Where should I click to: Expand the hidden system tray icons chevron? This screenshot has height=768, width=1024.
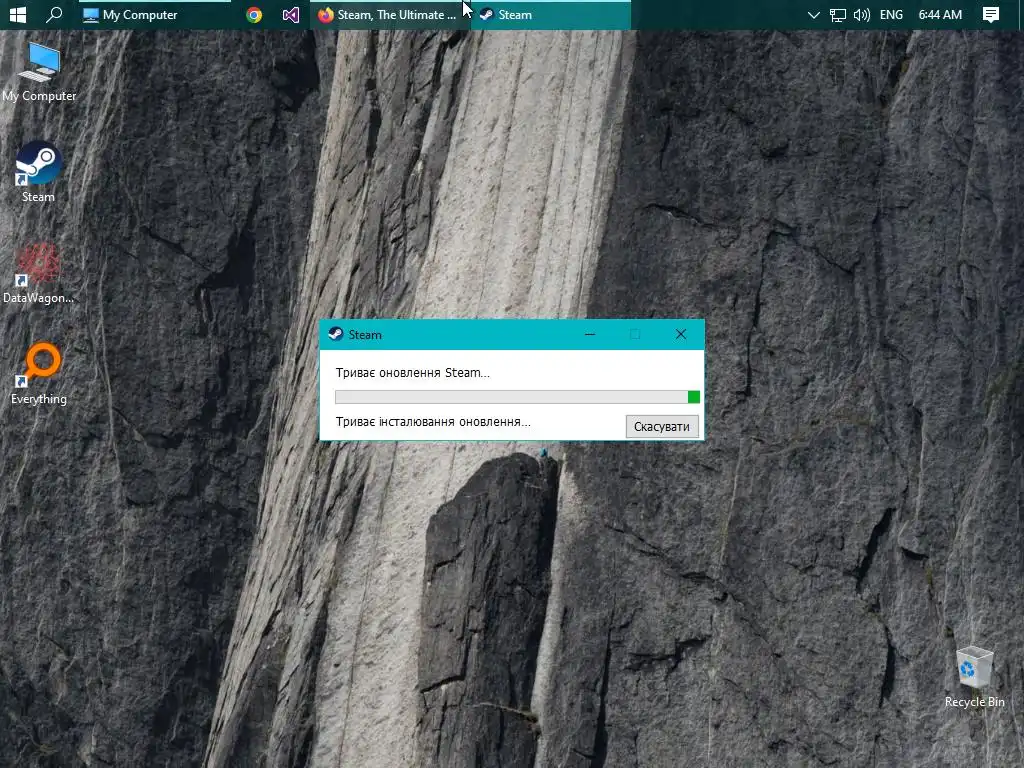pyautogui.click(x=813, y=14)
